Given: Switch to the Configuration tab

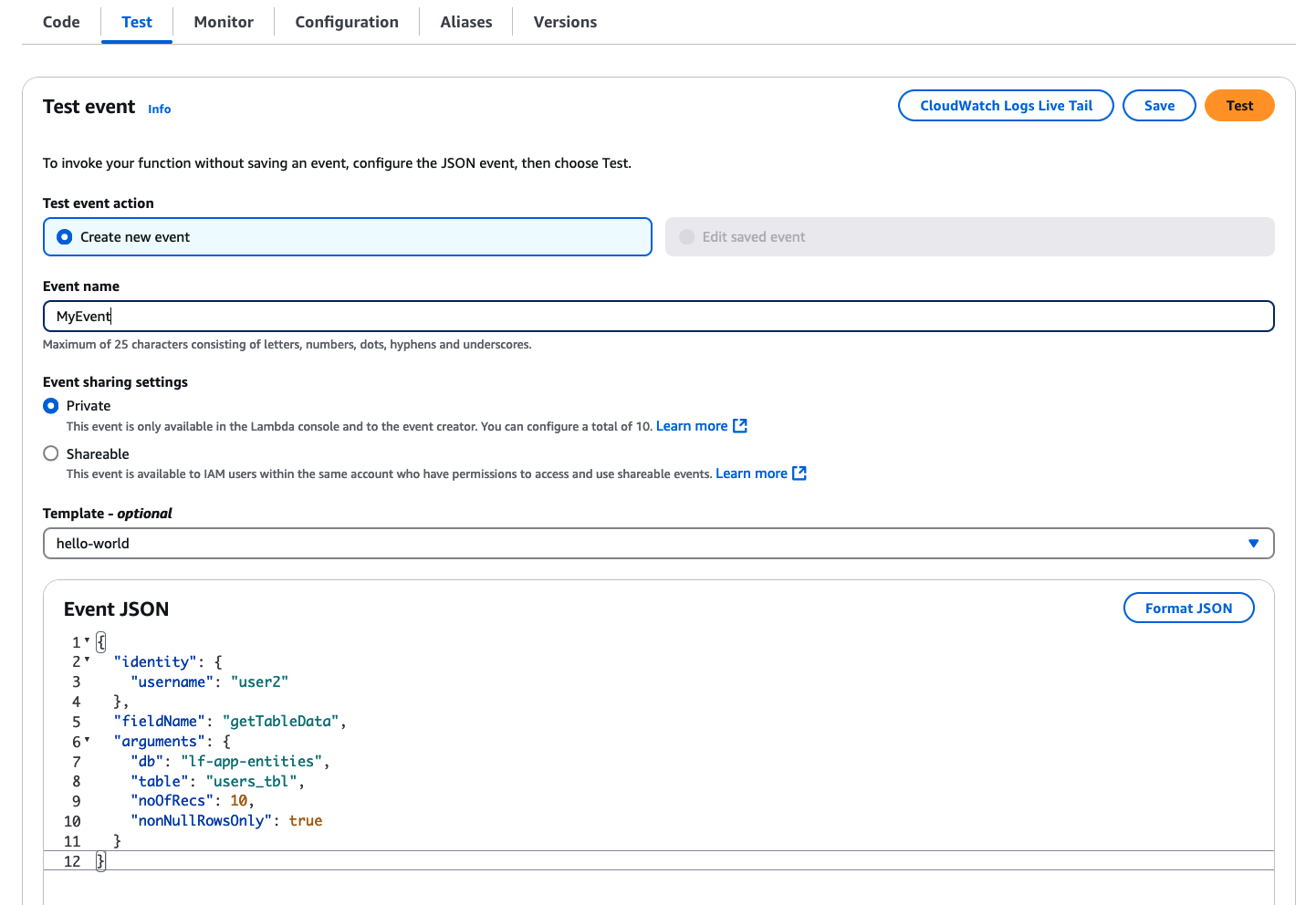Looking at the screenshot, I should tap(346, 21).
